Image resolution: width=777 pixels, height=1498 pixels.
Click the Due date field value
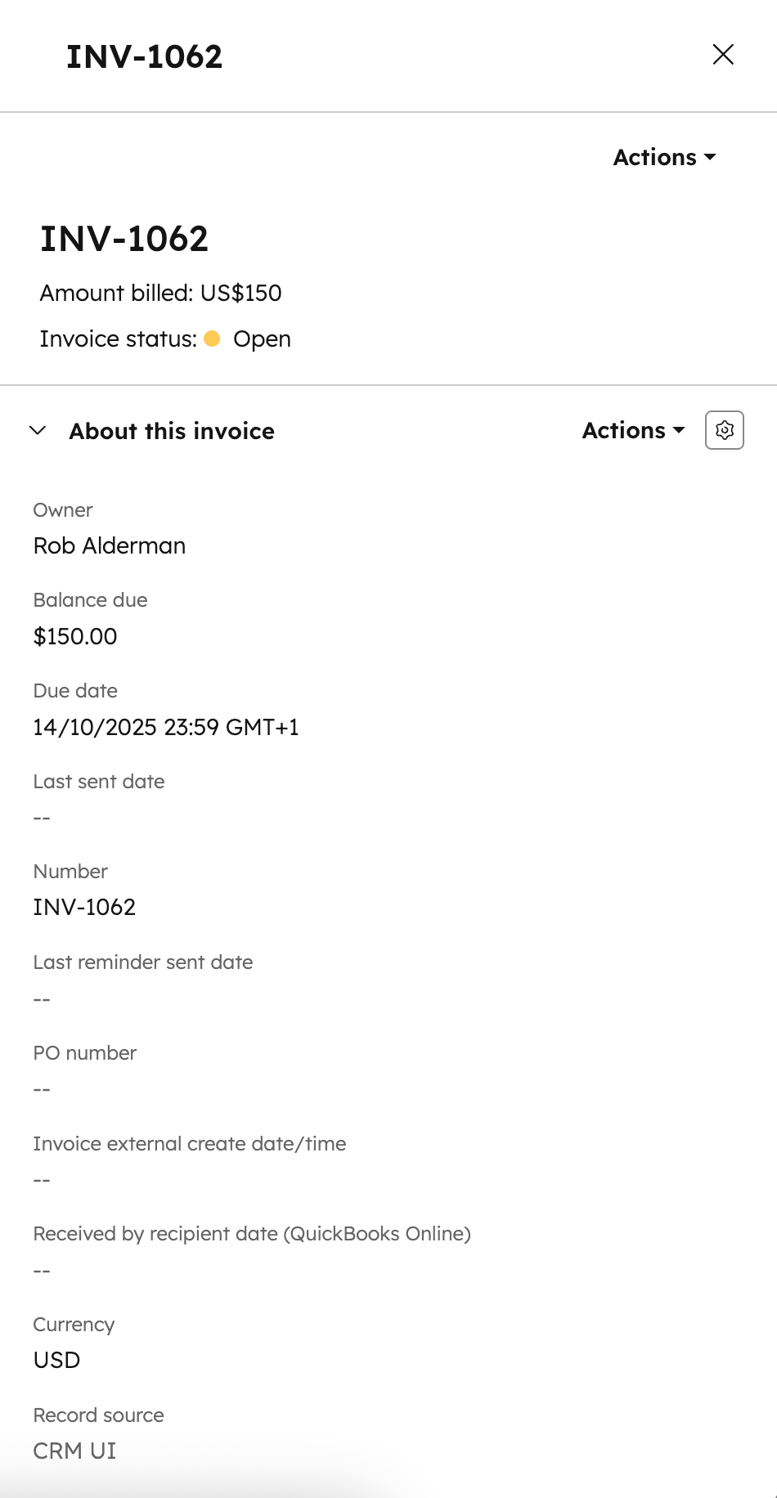(164, 727)
